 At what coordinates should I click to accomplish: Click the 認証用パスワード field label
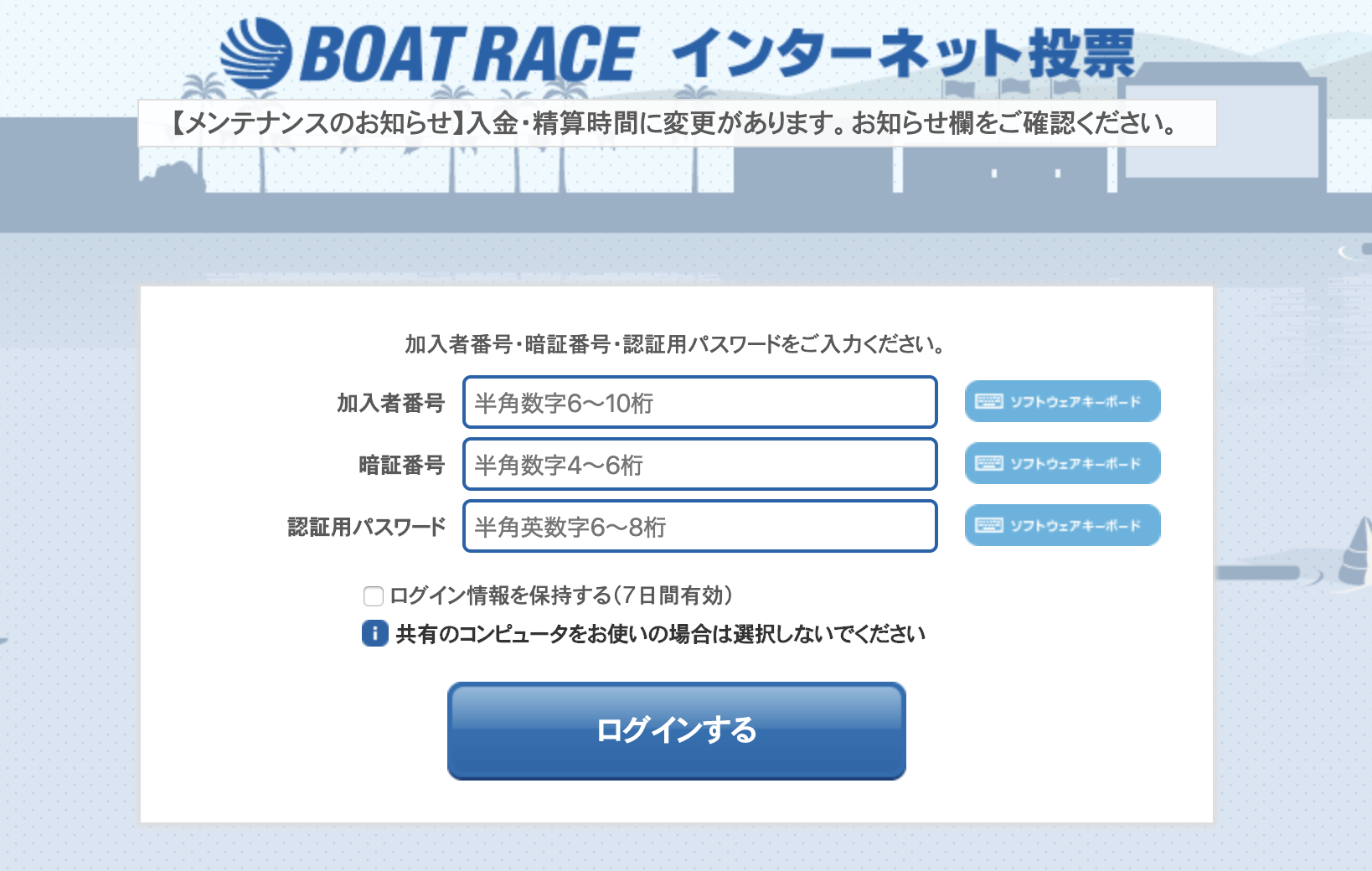[367, 527]
